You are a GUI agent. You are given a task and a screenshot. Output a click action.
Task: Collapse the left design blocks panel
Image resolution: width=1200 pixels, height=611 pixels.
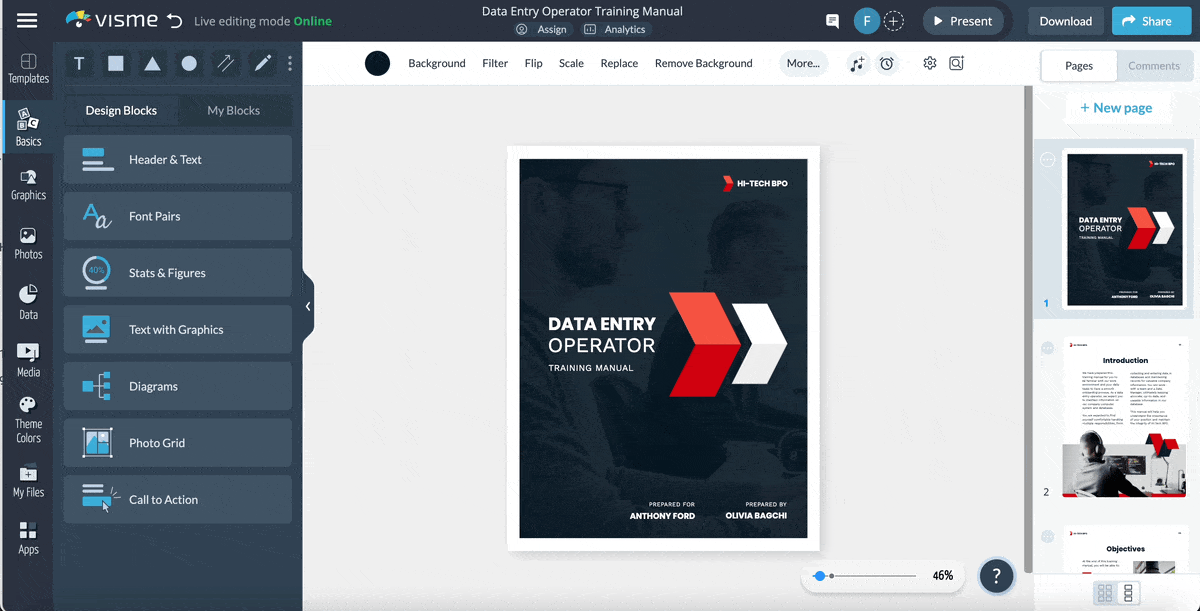308,307
